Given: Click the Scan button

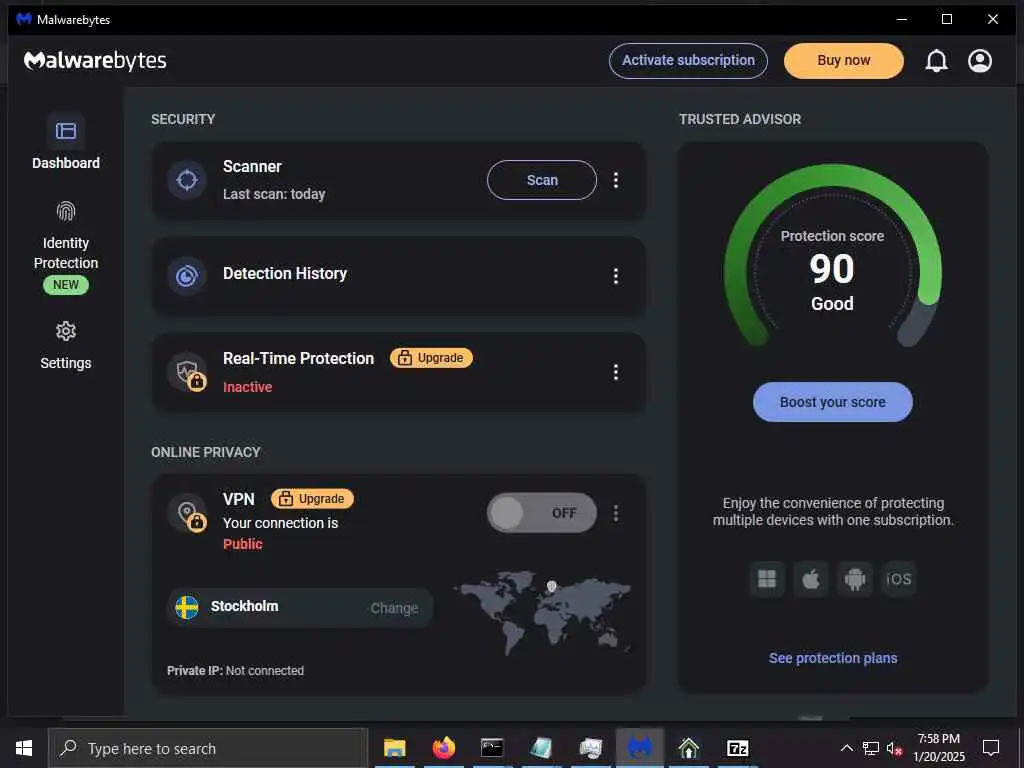Looking at the screenshot, I should point(541,180).
